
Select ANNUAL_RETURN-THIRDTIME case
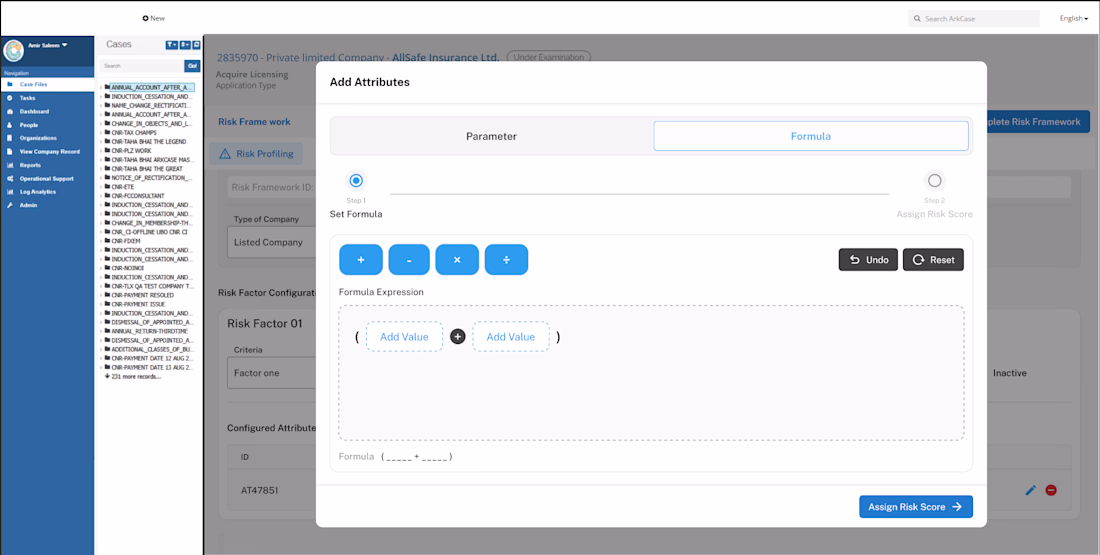pos(149,331)
